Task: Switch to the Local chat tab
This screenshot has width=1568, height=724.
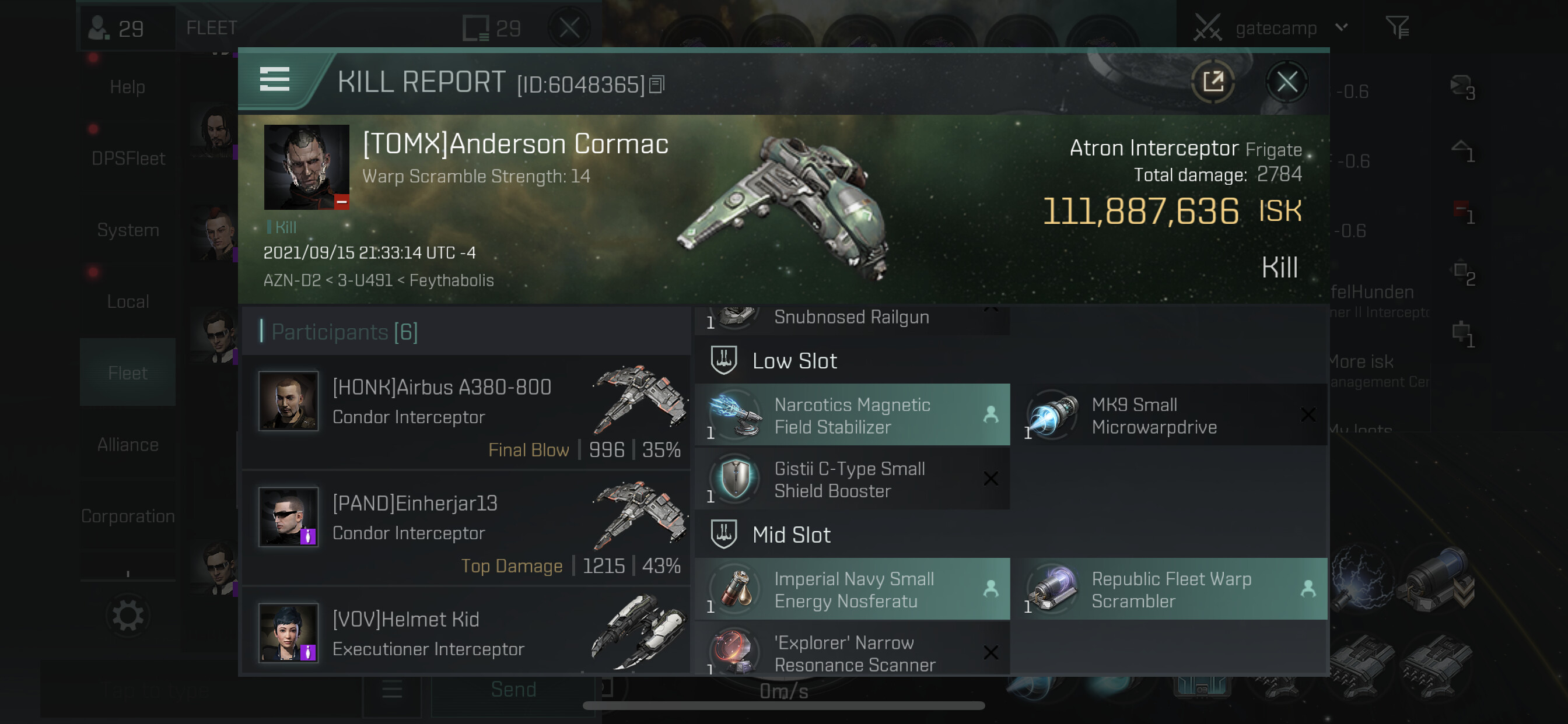Action: pos(128,301)
